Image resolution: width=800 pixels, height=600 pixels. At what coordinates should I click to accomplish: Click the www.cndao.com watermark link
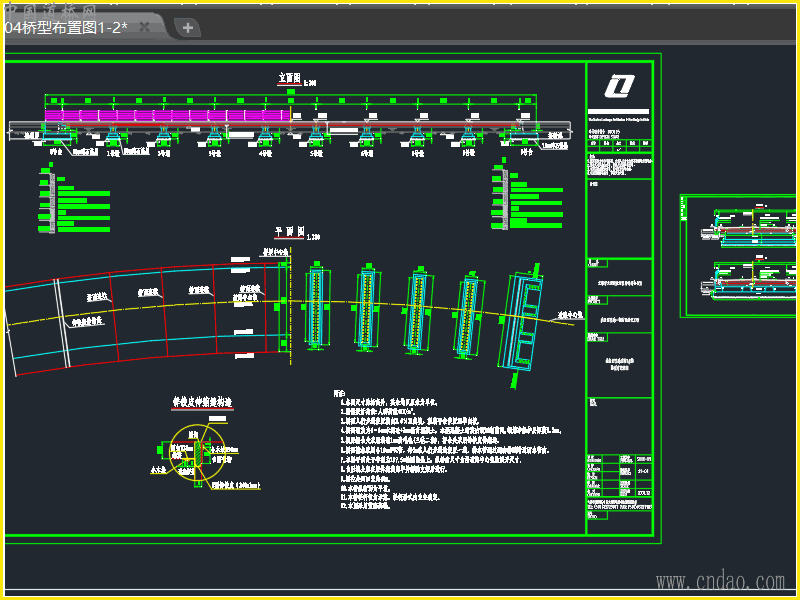(720, 581)
